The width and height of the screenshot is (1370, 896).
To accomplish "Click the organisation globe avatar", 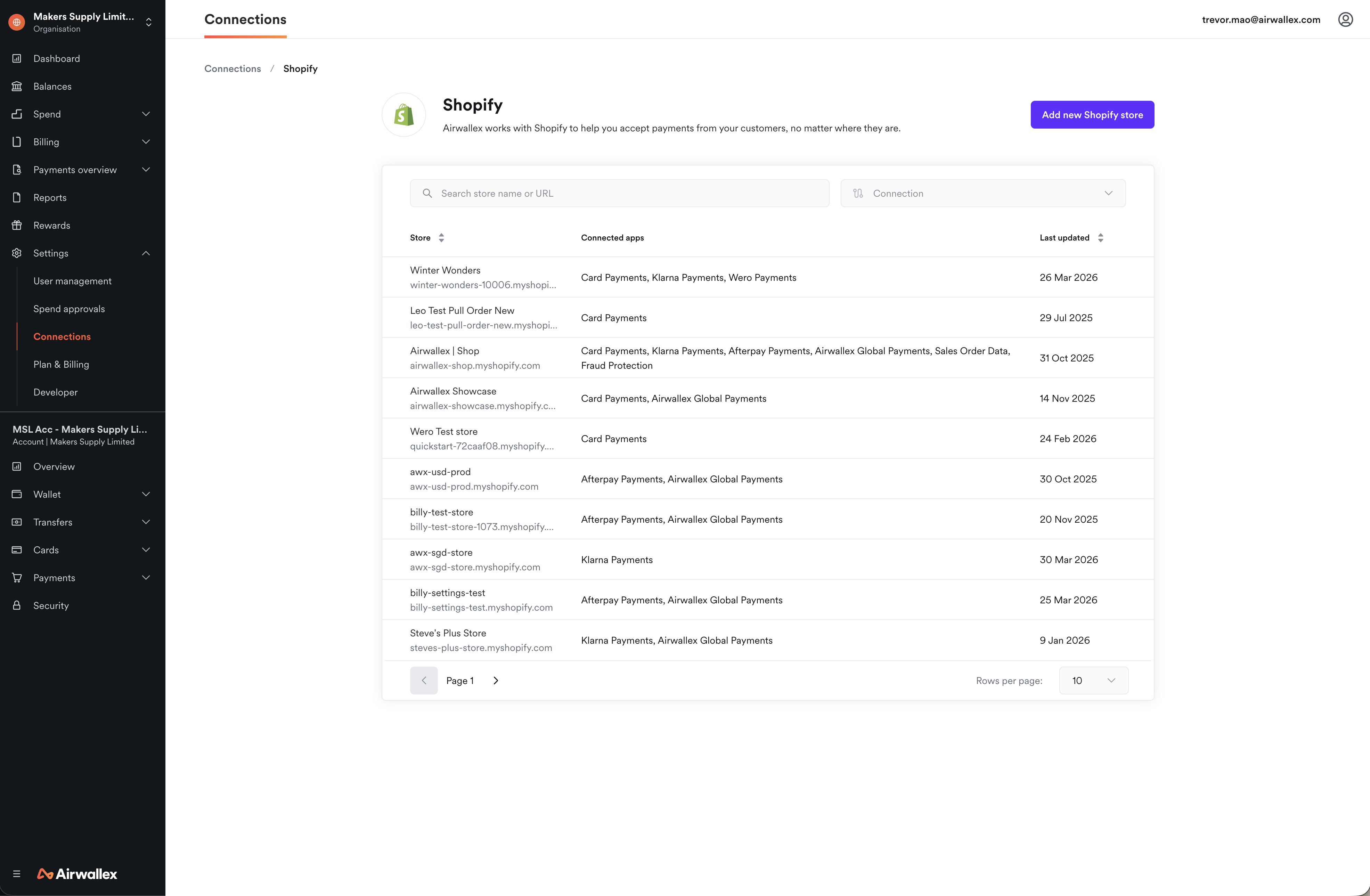I will coord(17,22).
